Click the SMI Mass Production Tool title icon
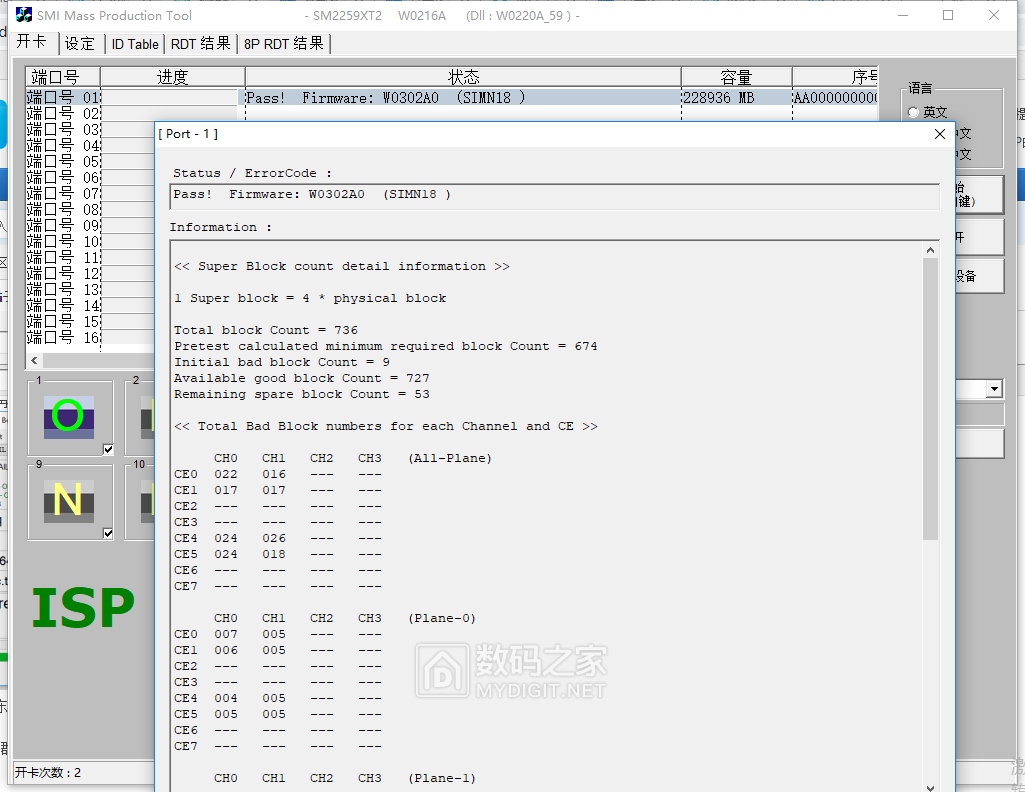This screenshot has width=1025, height=792. click(x=25, y=16)
